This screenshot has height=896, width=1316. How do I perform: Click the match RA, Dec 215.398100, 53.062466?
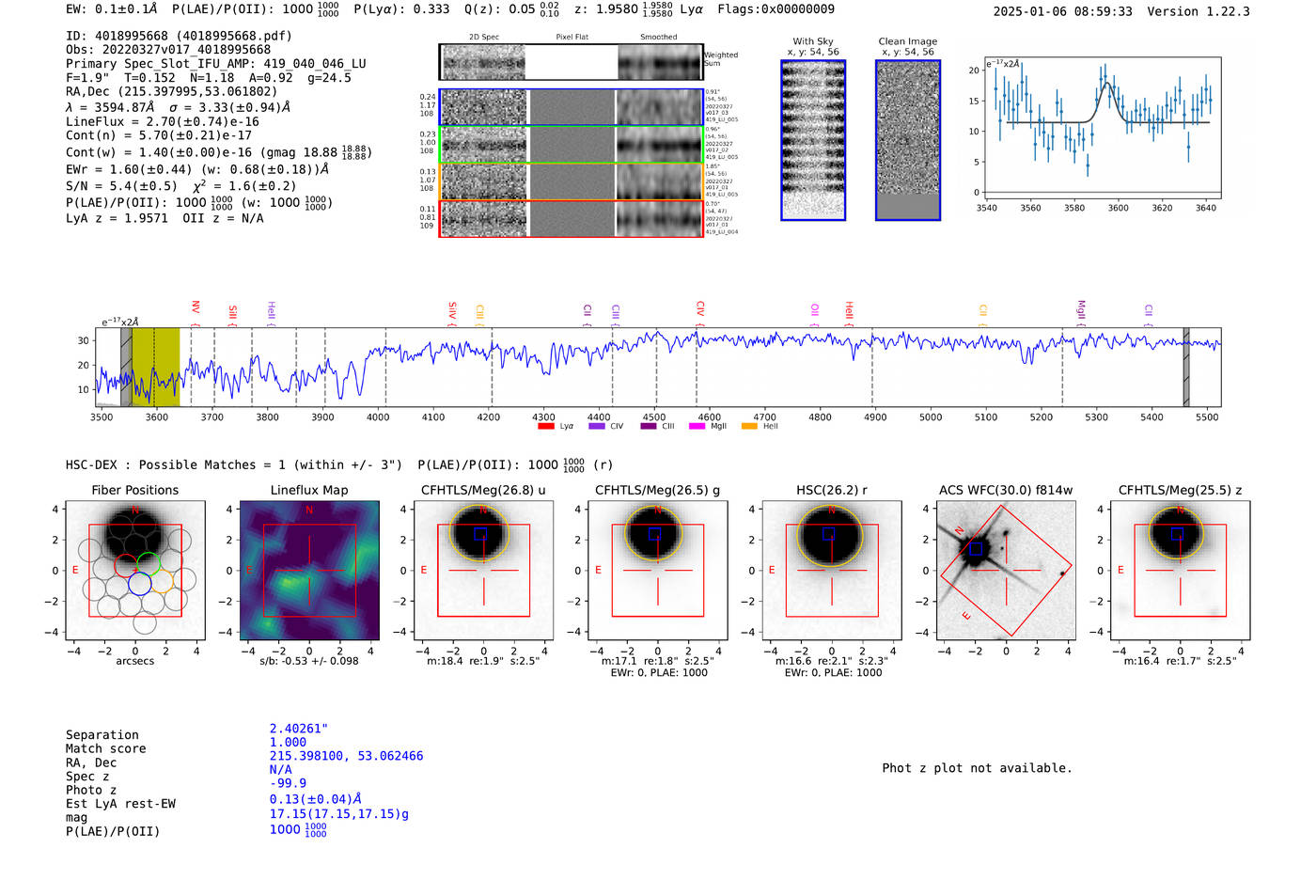[x=346, y=756]
